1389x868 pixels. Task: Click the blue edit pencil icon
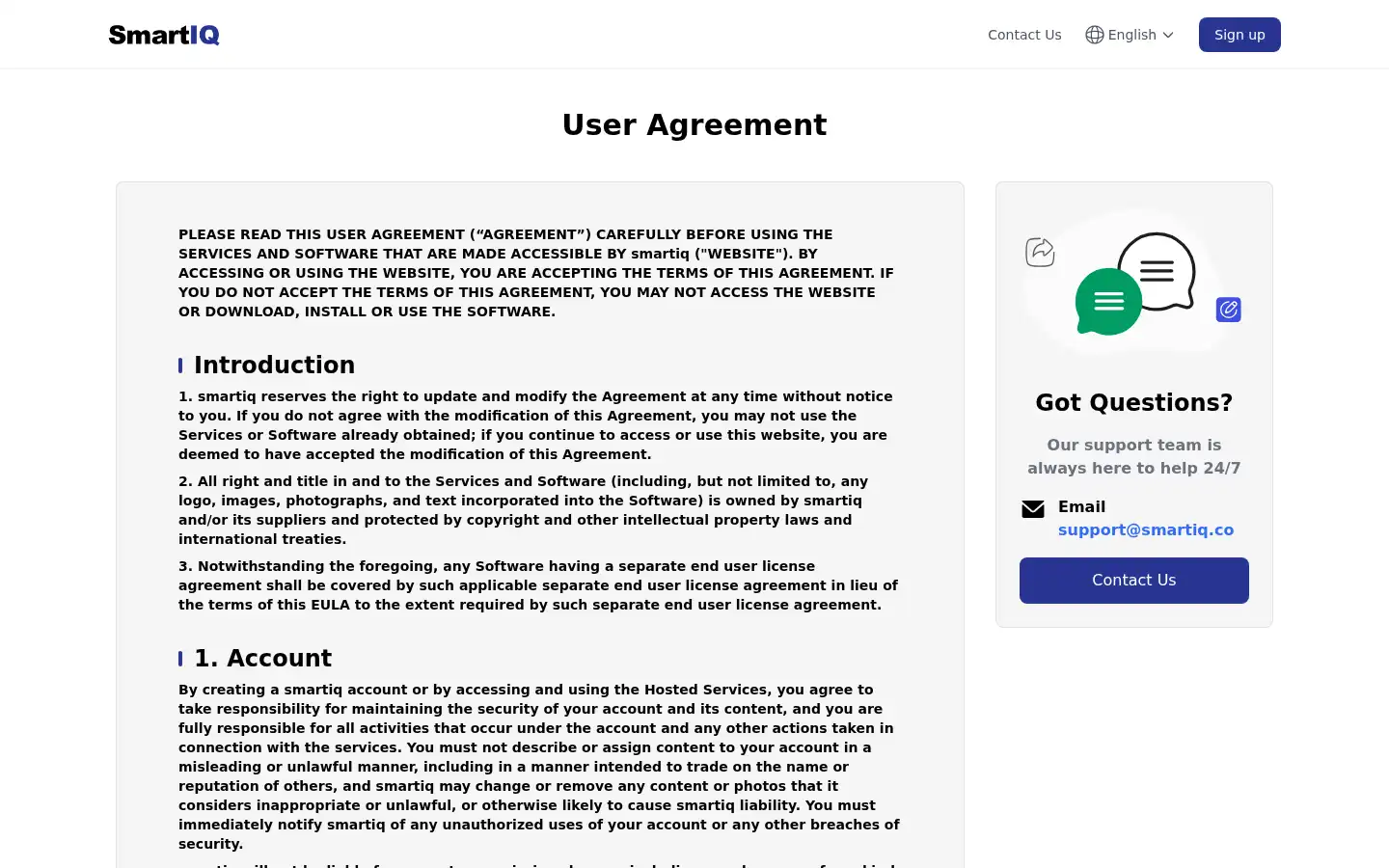tap(1228, 310)
